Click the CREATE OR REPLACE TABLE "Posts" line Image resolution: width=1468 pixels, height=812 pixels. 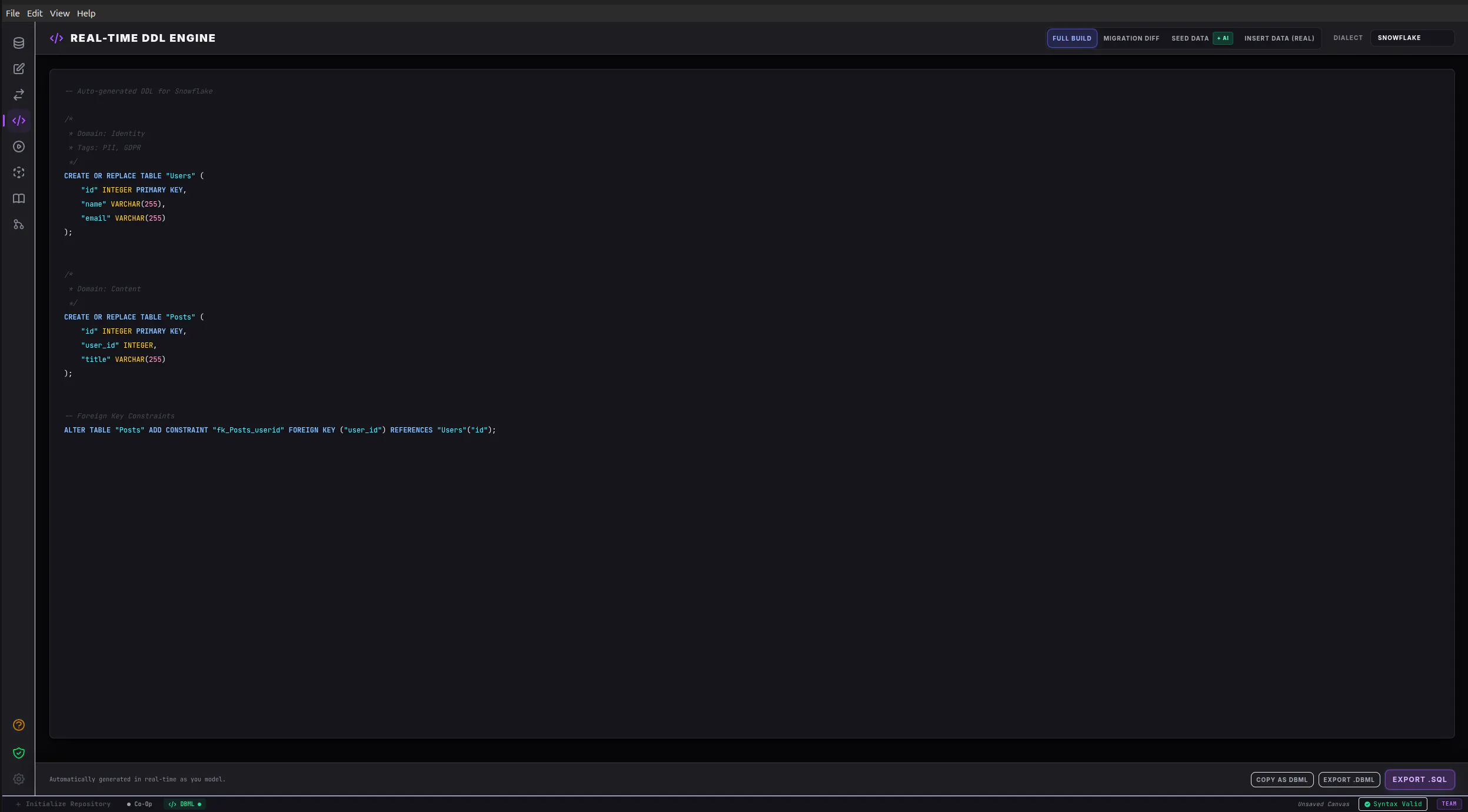(x=134, y=317)
